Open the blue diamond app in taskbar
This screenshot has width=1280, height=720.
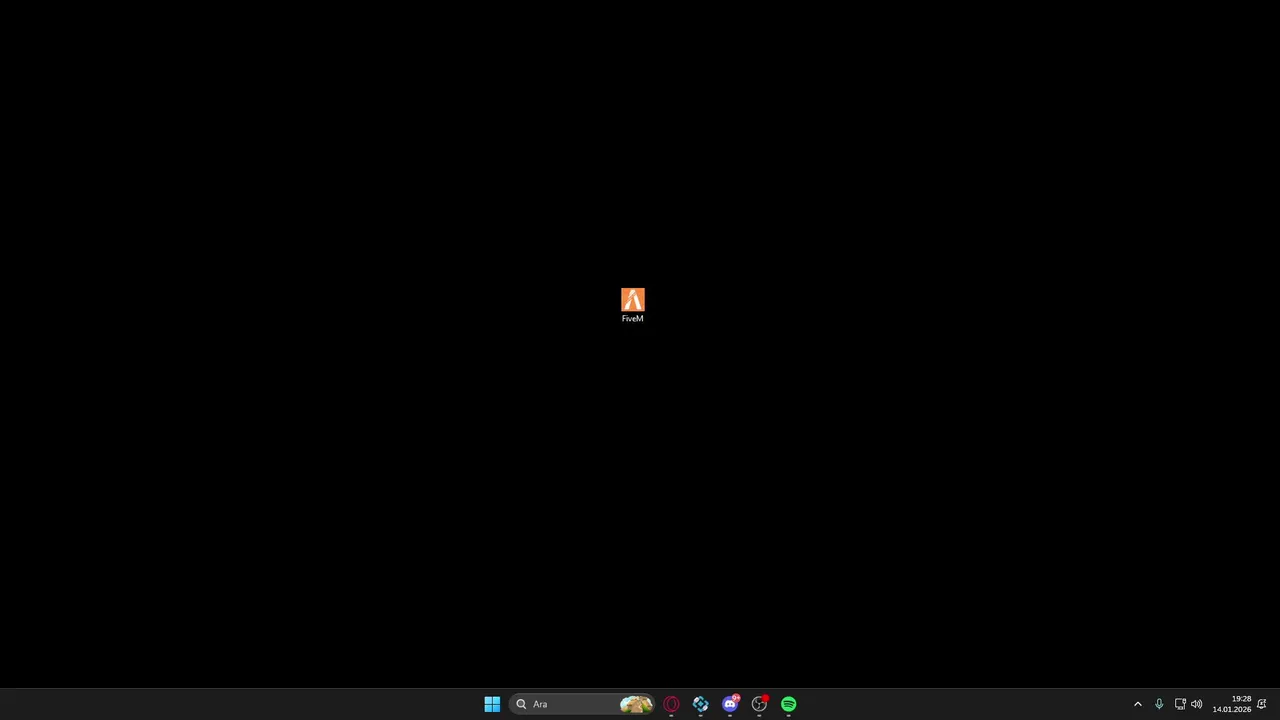(x=700, y=704)
